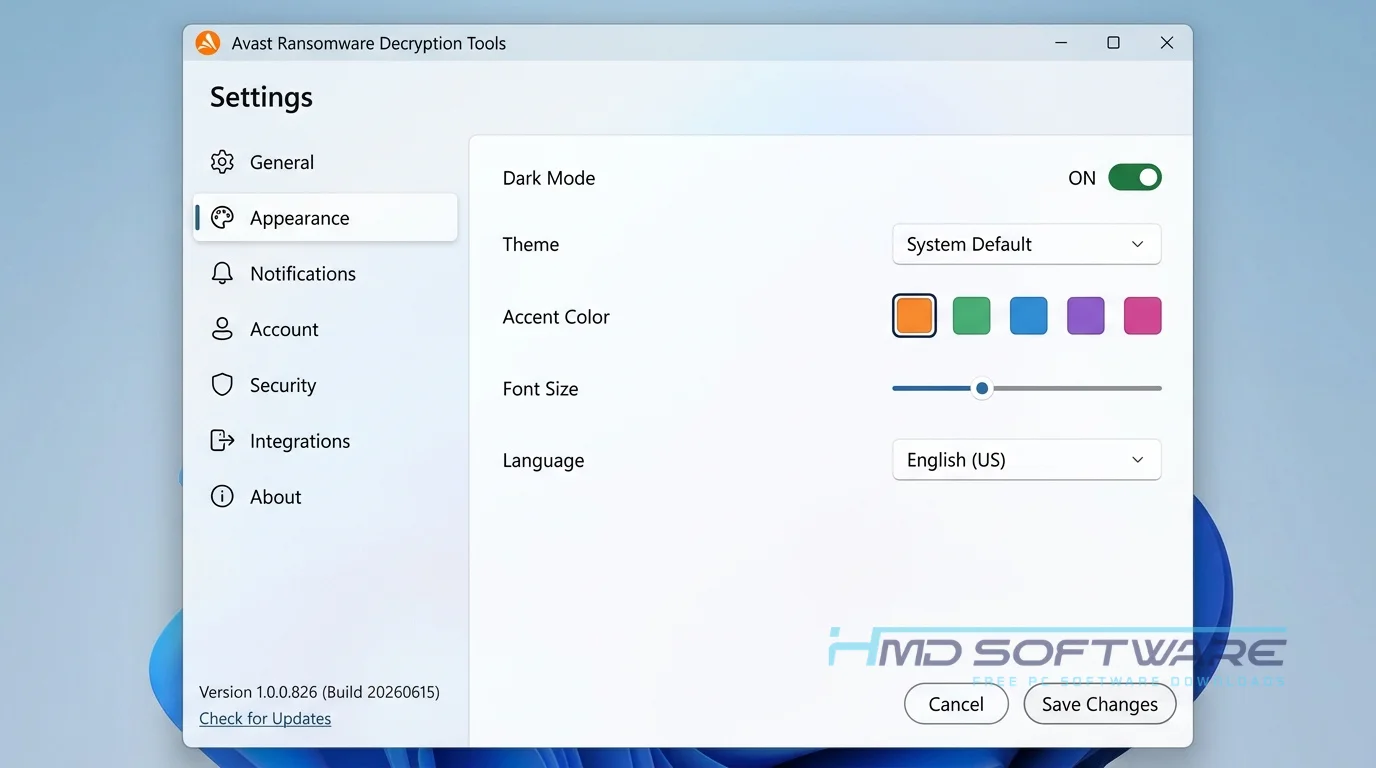This screenshot has height=768, width=1376.
Task: Click the Font Size label
Action: click(x=540, y=389)
